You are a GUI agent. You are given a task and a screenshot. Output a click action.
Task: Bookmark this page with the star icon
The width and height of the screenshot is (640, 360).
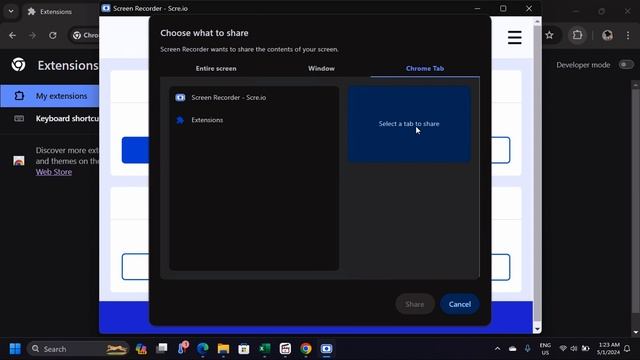pos(549,35)
